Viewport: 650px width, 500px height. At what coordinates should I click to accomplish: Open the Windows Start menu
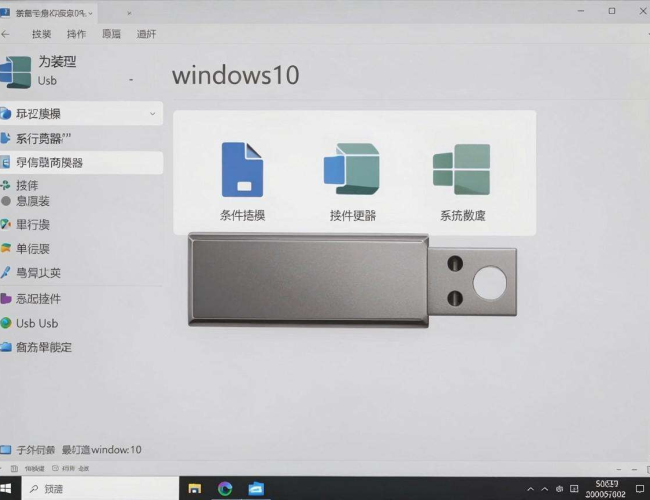click(6, 488)
